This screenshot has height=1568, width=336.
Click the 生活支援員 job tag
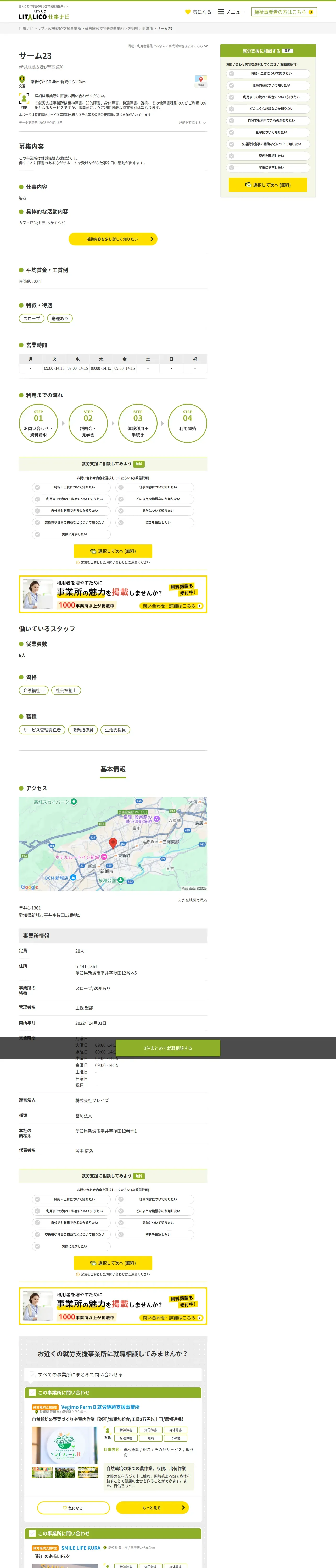pos(115,730)
